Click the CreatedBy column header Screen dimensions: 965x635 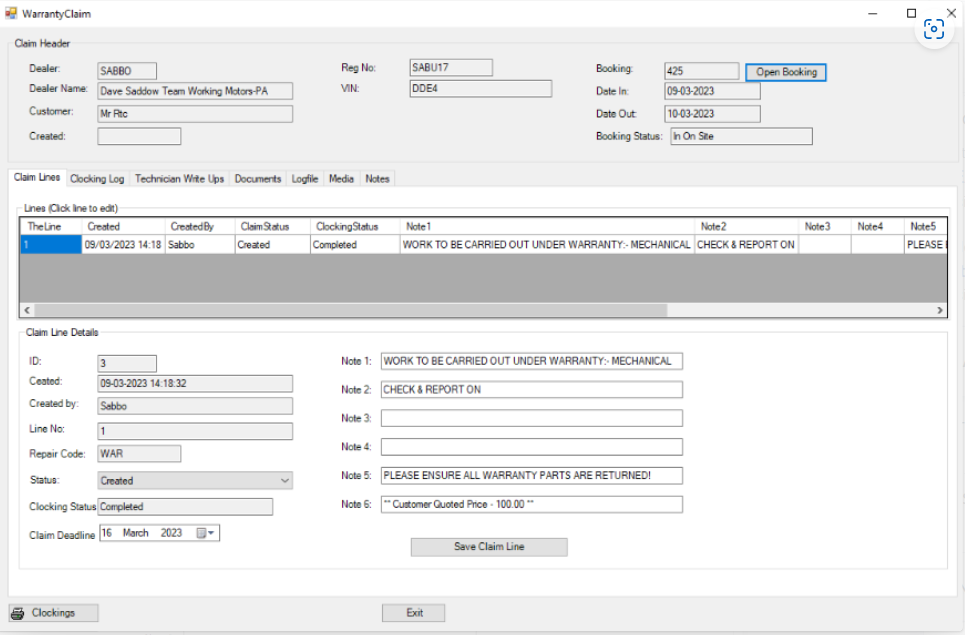point(199,226)
